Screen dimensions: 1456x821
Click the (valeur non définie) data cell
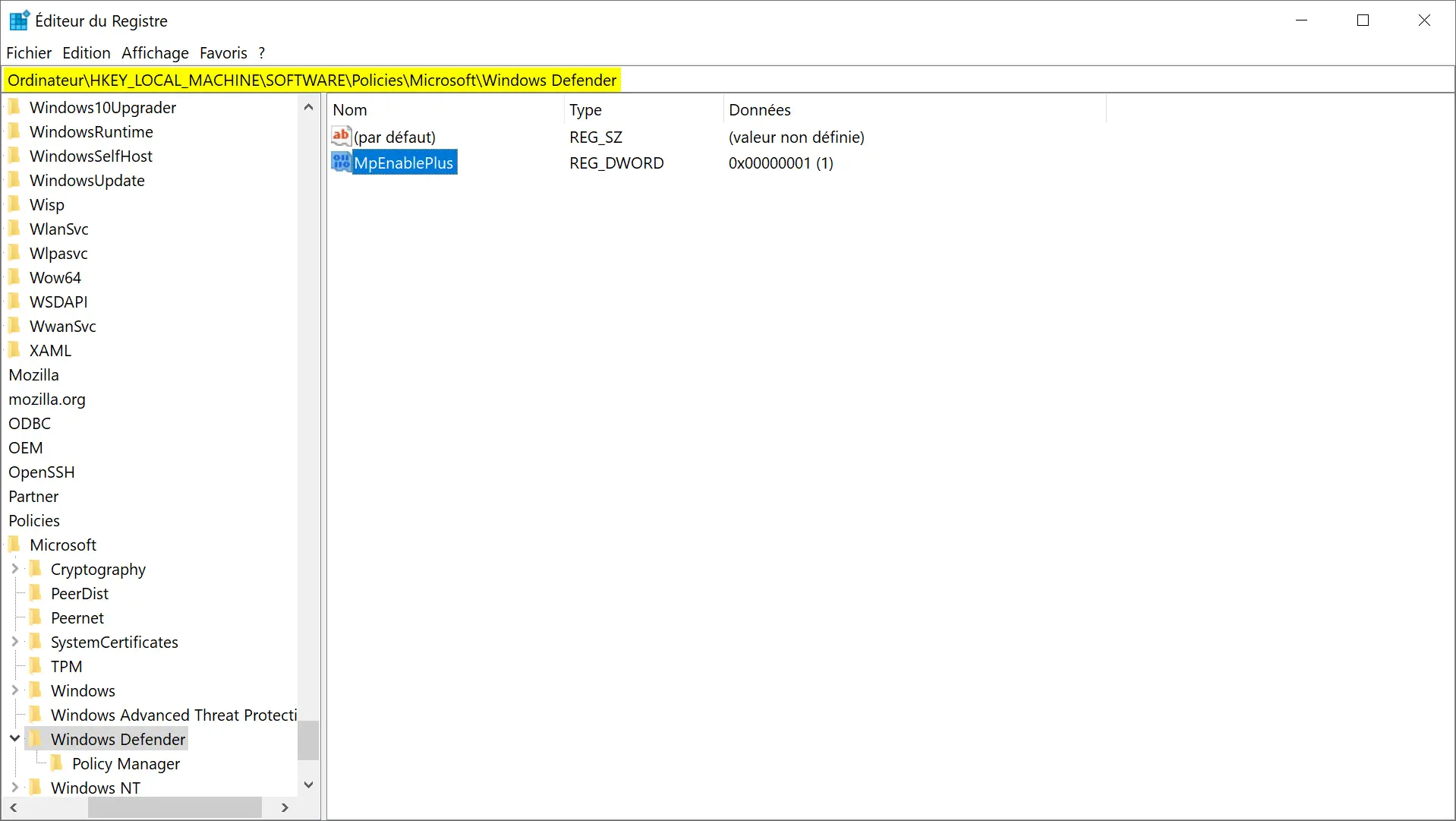(x=796, y=137)
